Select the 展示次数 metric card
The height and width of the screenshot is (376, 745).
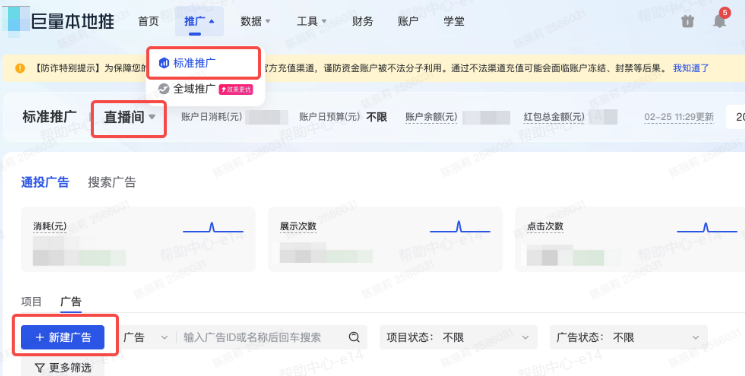(385, 239)
